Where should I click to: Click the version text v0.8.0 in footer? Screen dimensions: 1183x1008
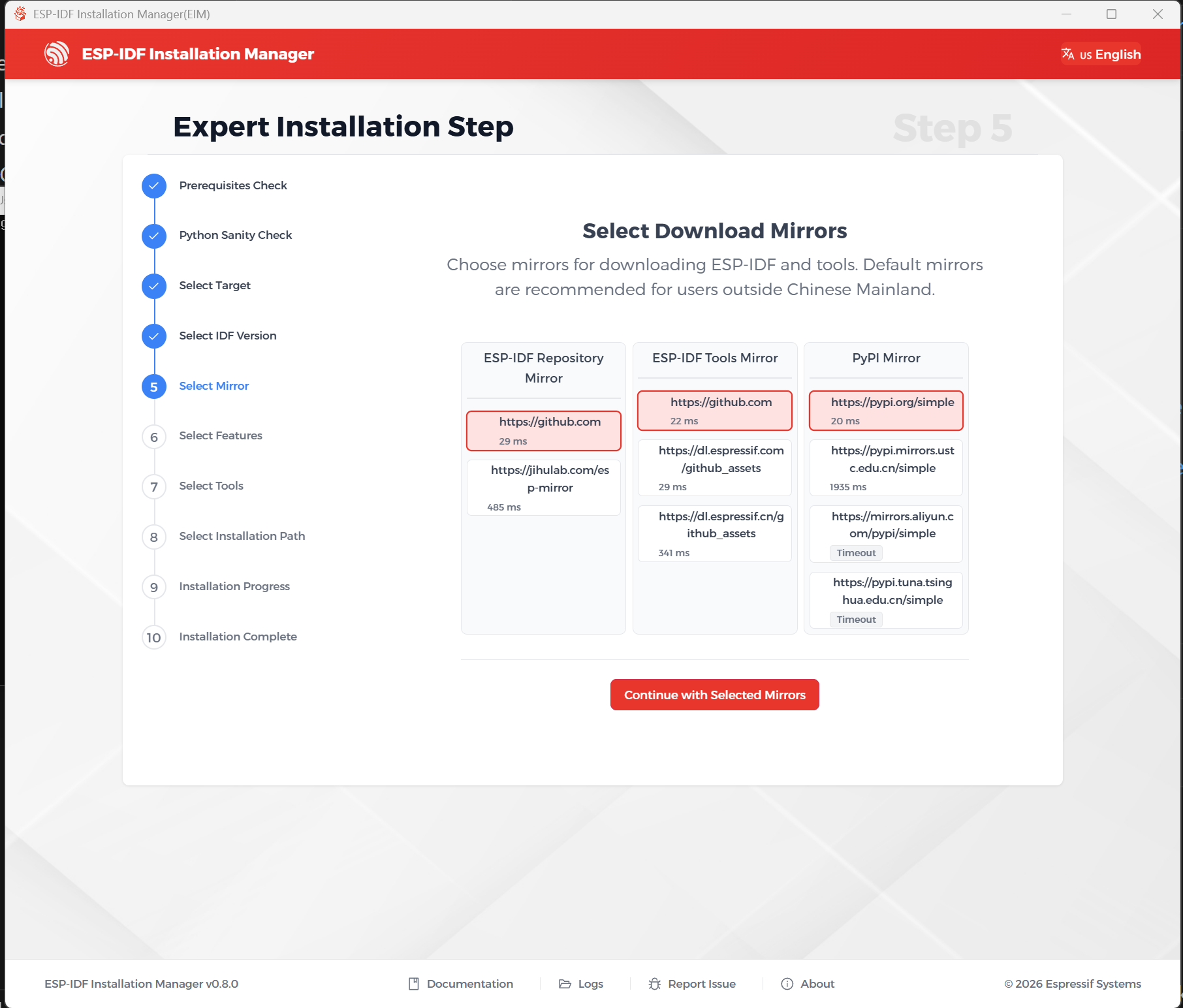[222, 984]
